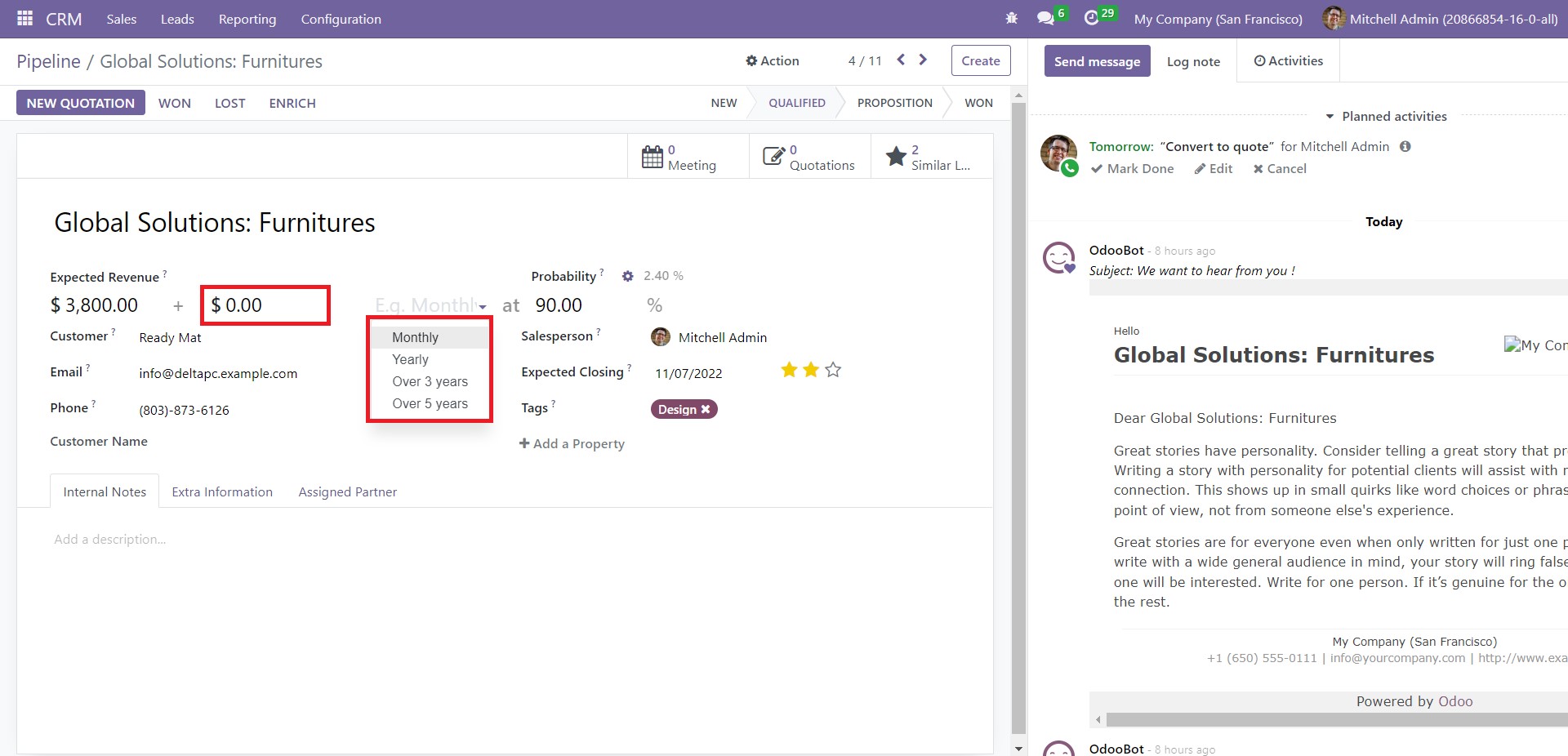
Task: Open Similar Leads star icon
Action: tap(896, 156)
